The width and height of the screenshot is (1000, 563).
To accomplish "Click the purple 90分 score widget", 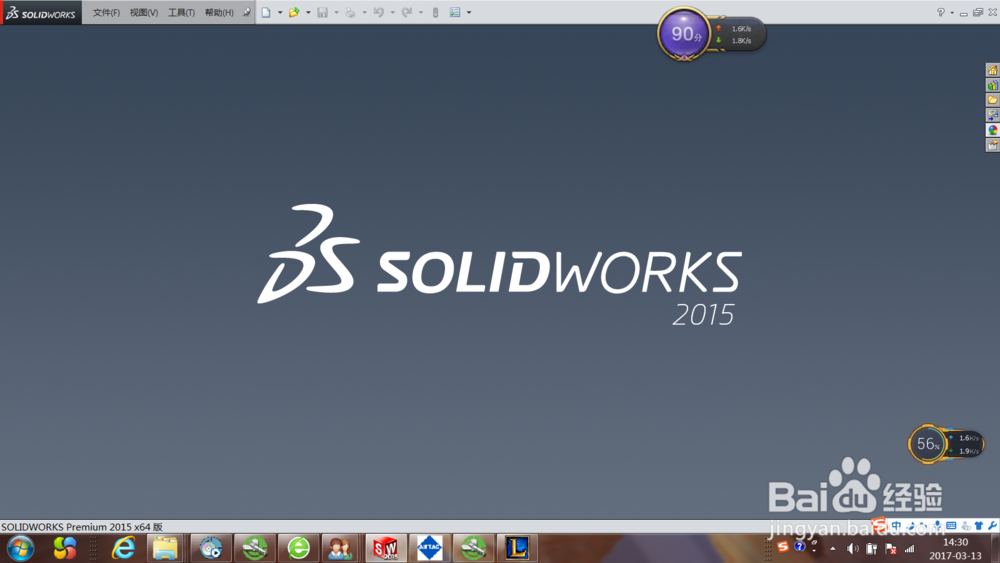I will click(x=684, y=34).
